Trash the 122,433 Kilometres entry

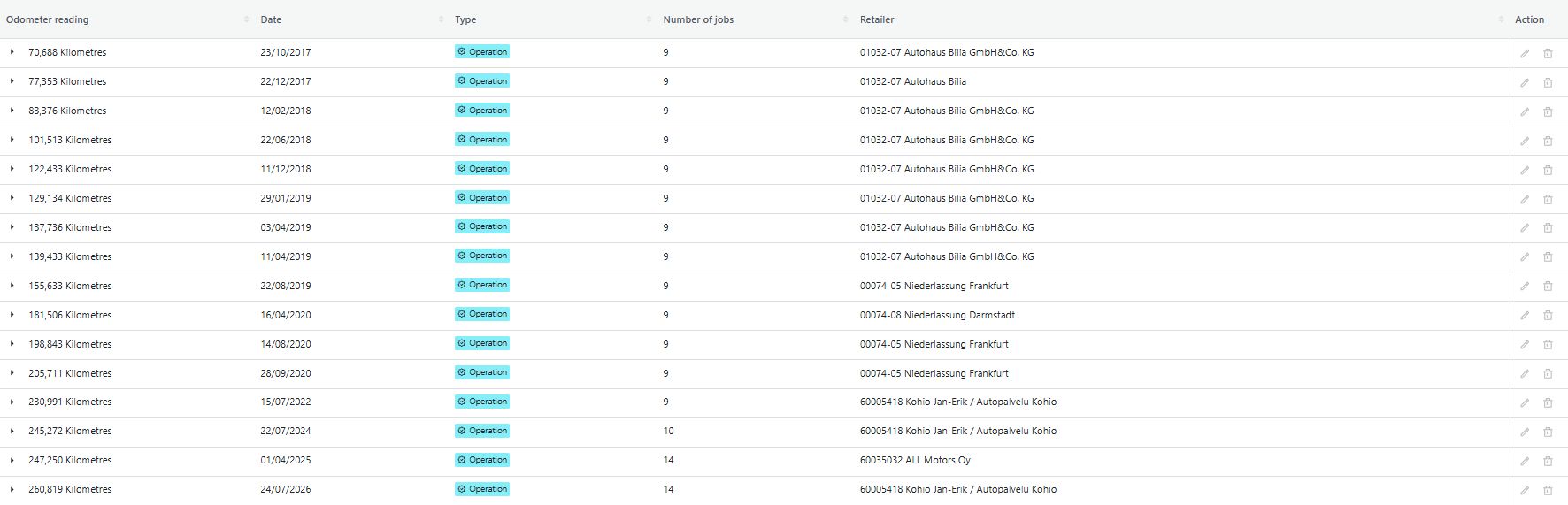coord(1548,170)
